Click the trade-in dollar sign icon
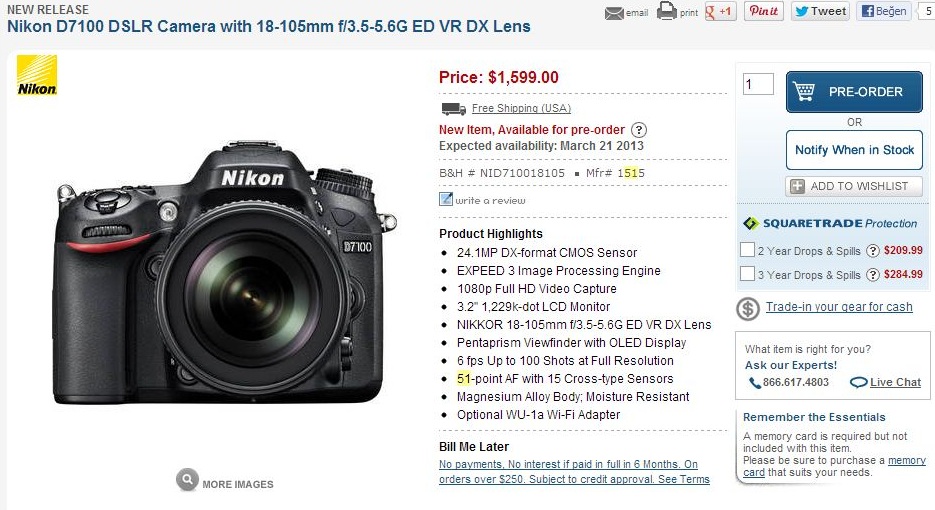The height and width of the screenshot is (510, 935). [x=748, y=309]
